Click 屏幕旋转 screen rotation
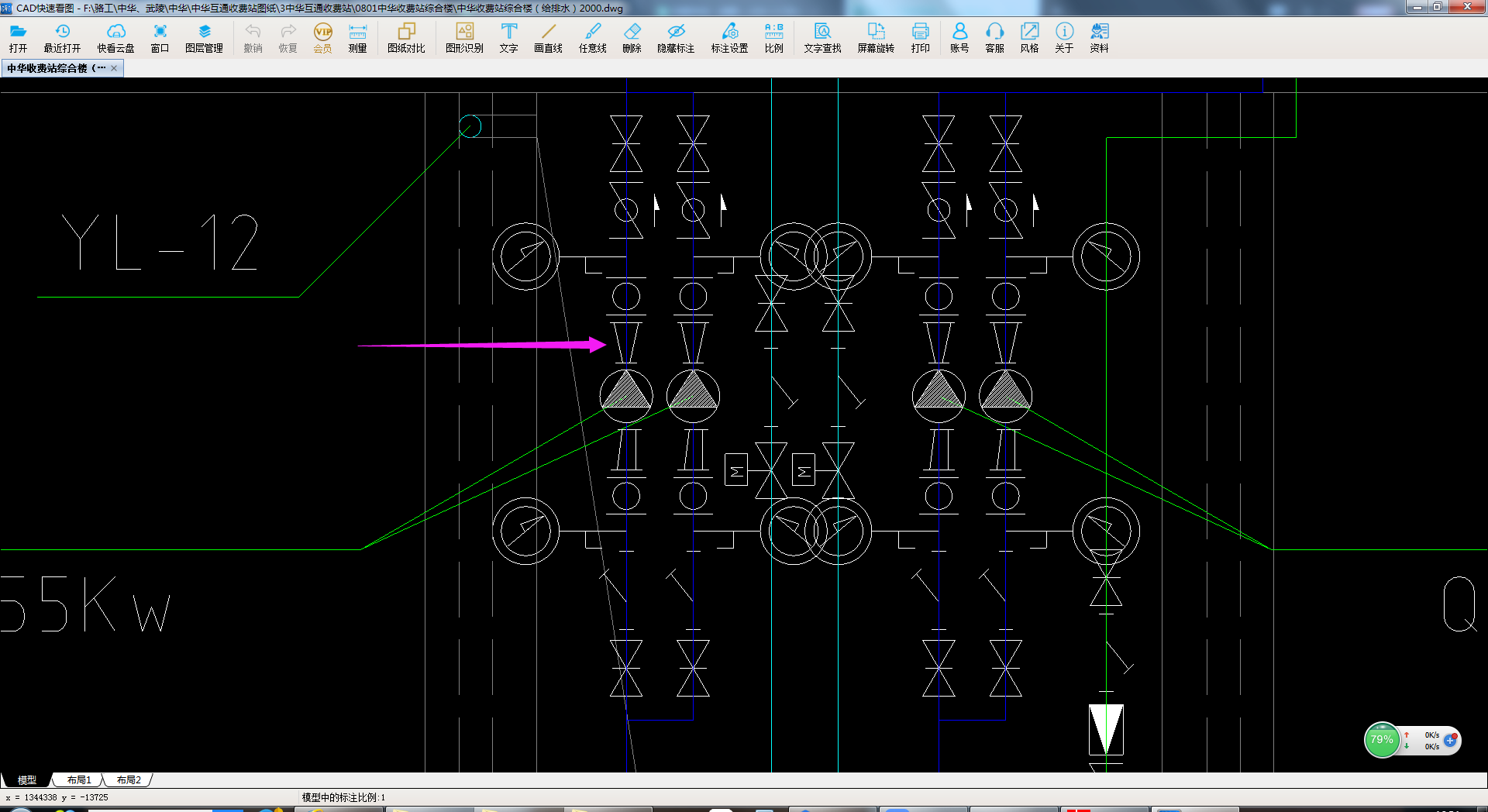 coord(876,38)
